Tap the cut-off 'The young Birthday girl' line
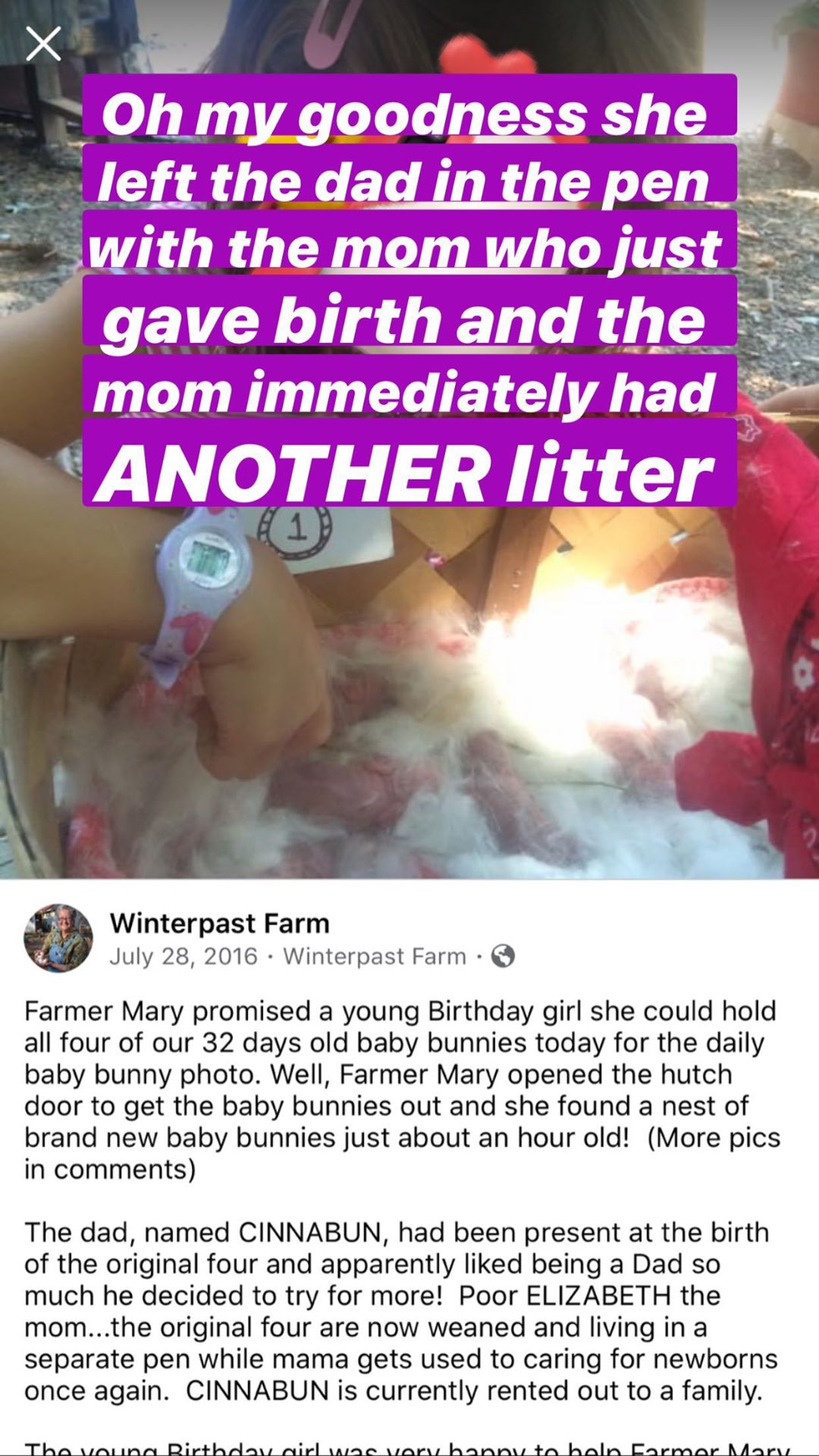The image size is (819, 1456). tap(407, 1447)
